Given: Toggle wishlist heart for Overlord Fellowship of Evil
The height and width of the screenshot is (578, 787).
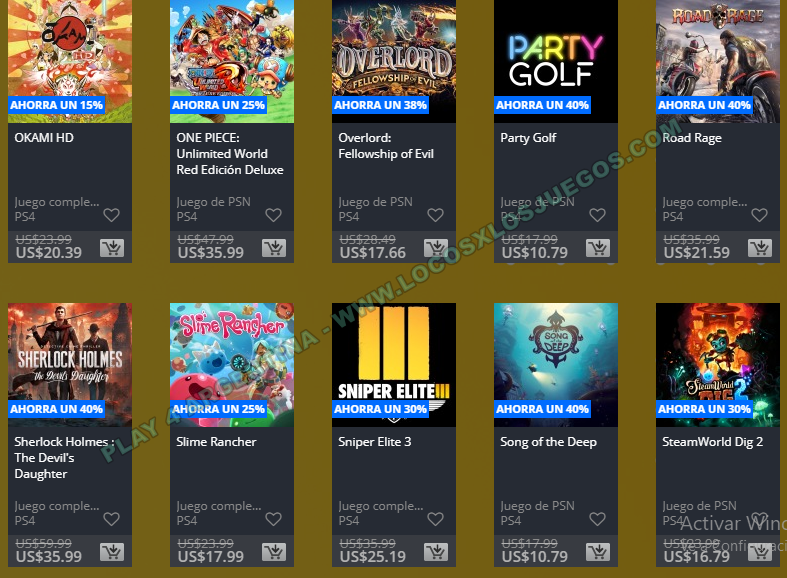Looking at the screenshot, I should point(435,215).
